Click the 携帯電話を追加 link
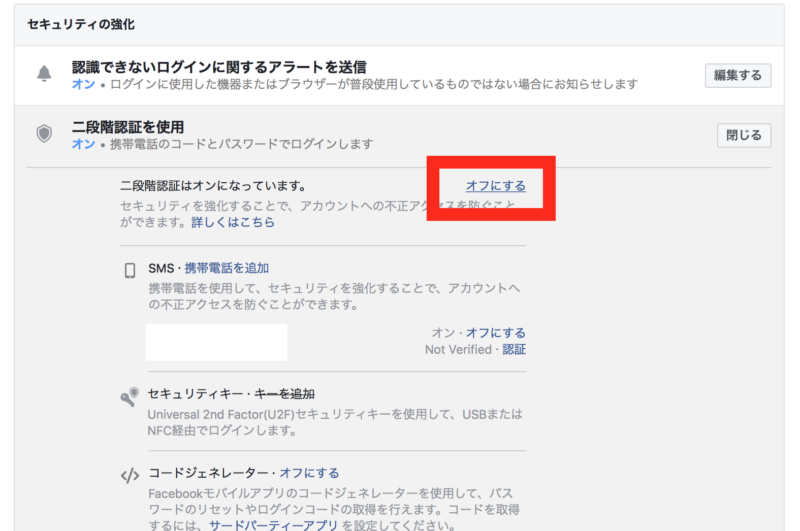 227,268
